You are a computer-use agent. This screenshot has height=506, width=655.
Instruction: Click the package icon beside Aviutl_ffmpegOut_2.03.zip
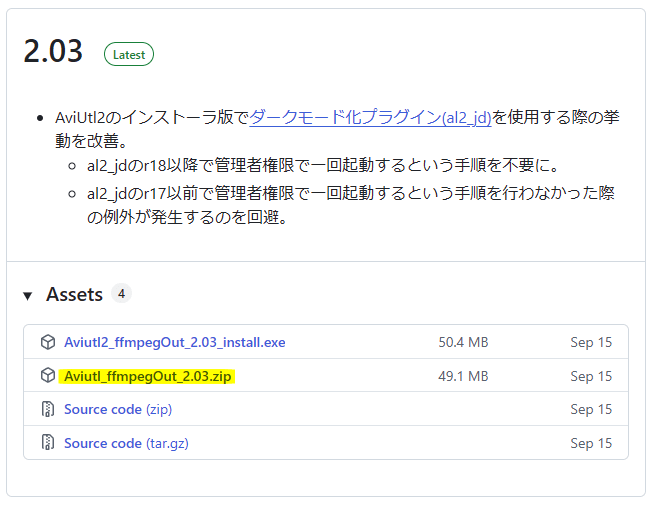pos(47,376)
